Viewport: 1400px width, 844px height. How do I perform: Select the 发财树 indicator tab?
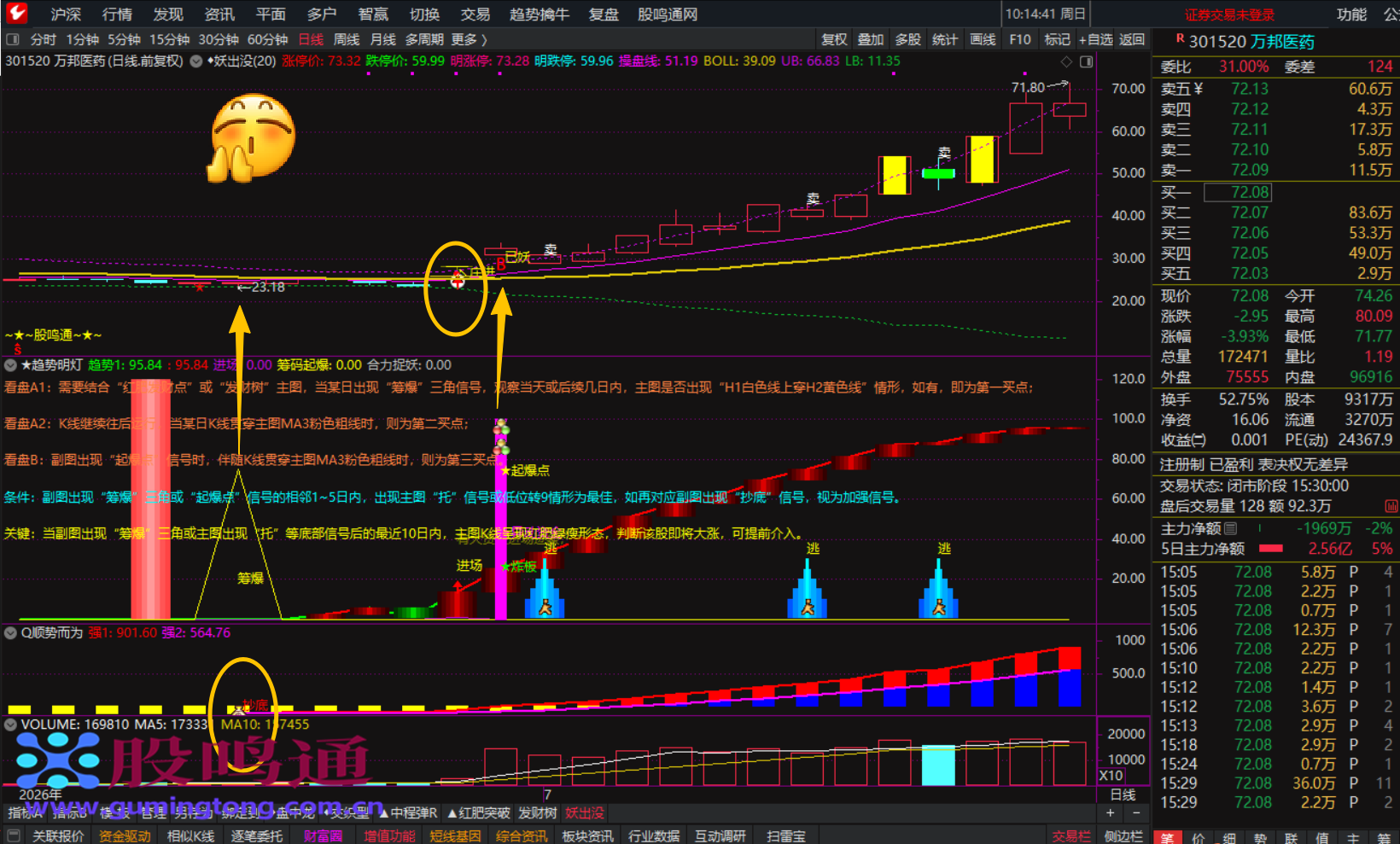[x=538, y=813]
